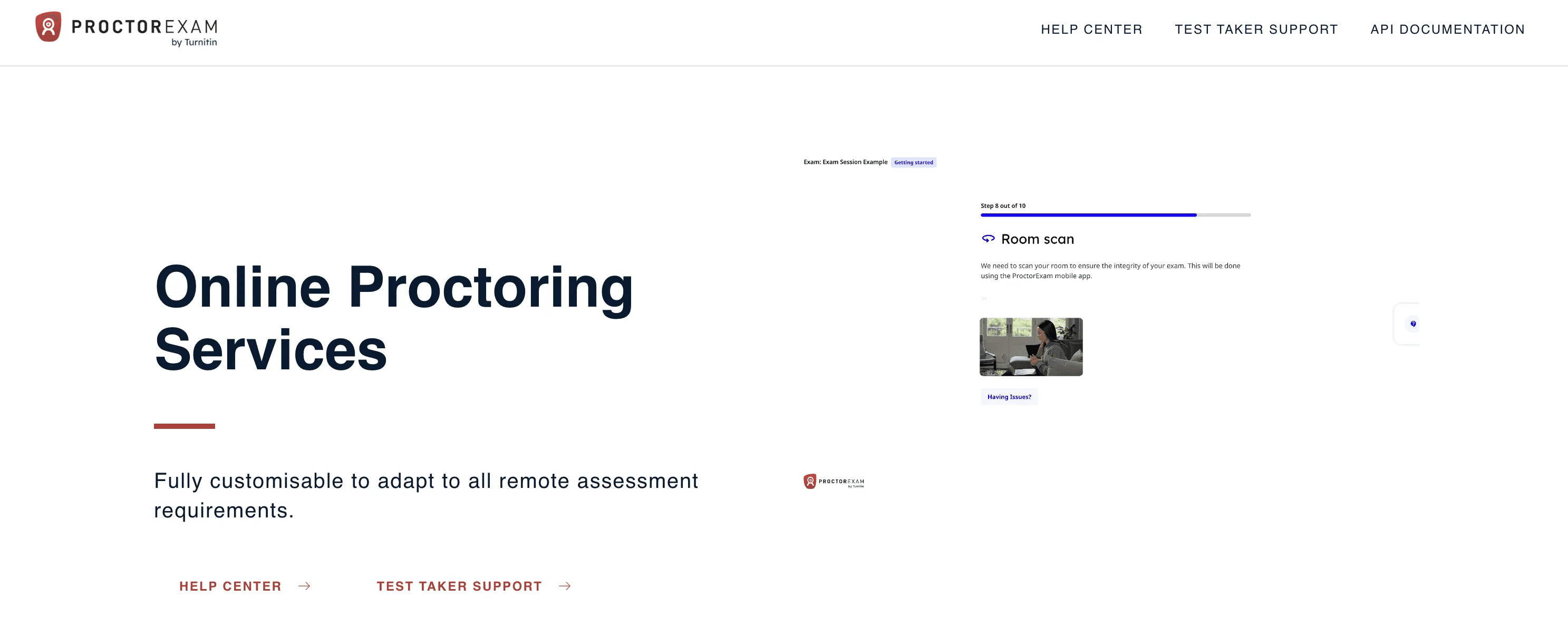This screenshot has width=1568, height=627.
Task: Go to API DOCUMENTATION nav item
Action: (x=1447, y=29)
